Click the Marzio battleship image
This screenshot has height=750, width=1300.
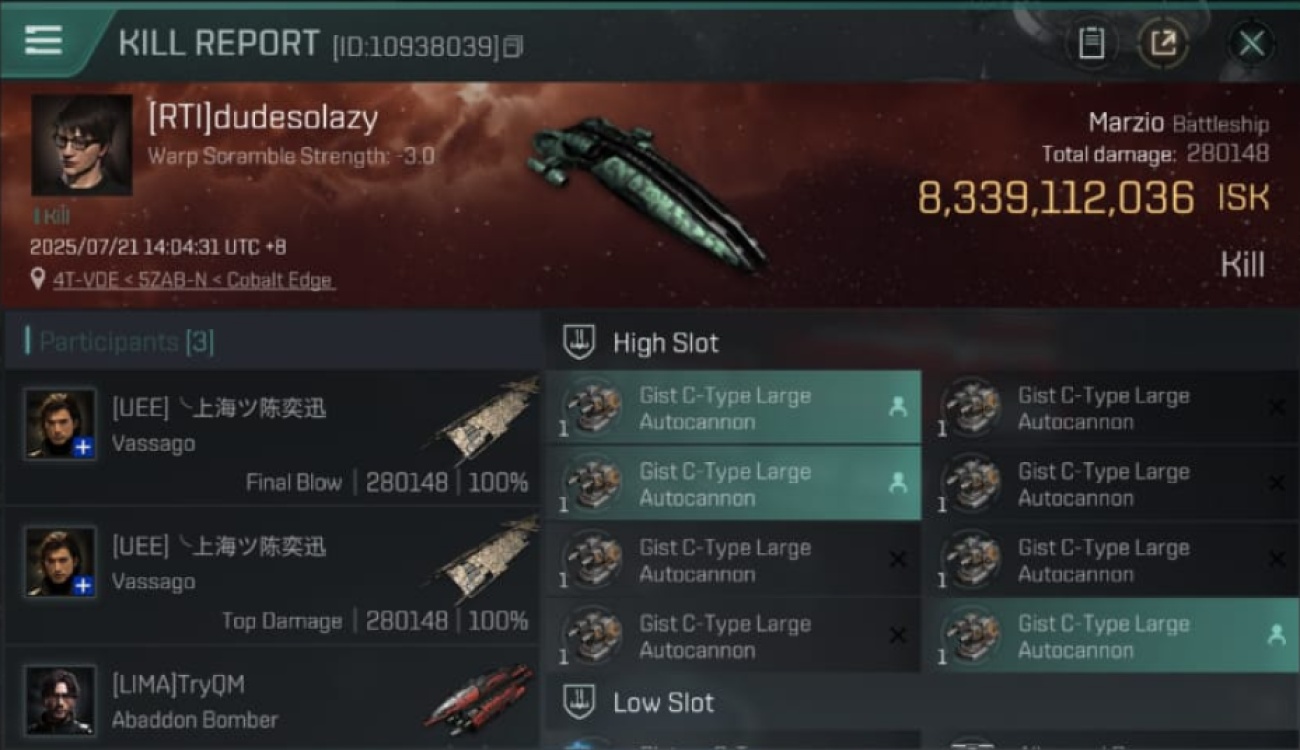click(646, 192)
